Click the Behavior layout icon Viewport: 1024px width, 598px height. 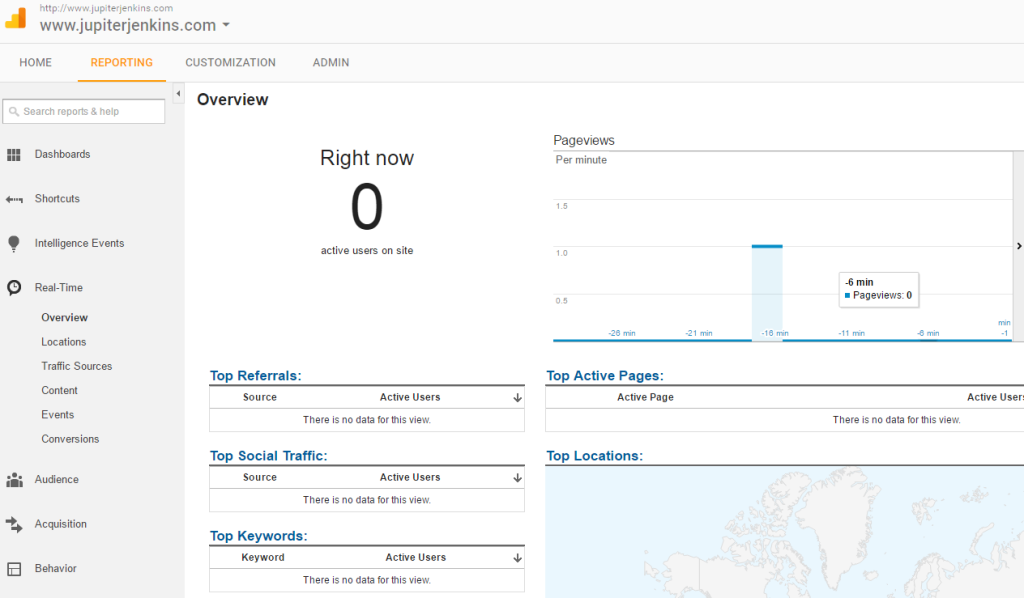pyautogui.click(x=14, y=569)
